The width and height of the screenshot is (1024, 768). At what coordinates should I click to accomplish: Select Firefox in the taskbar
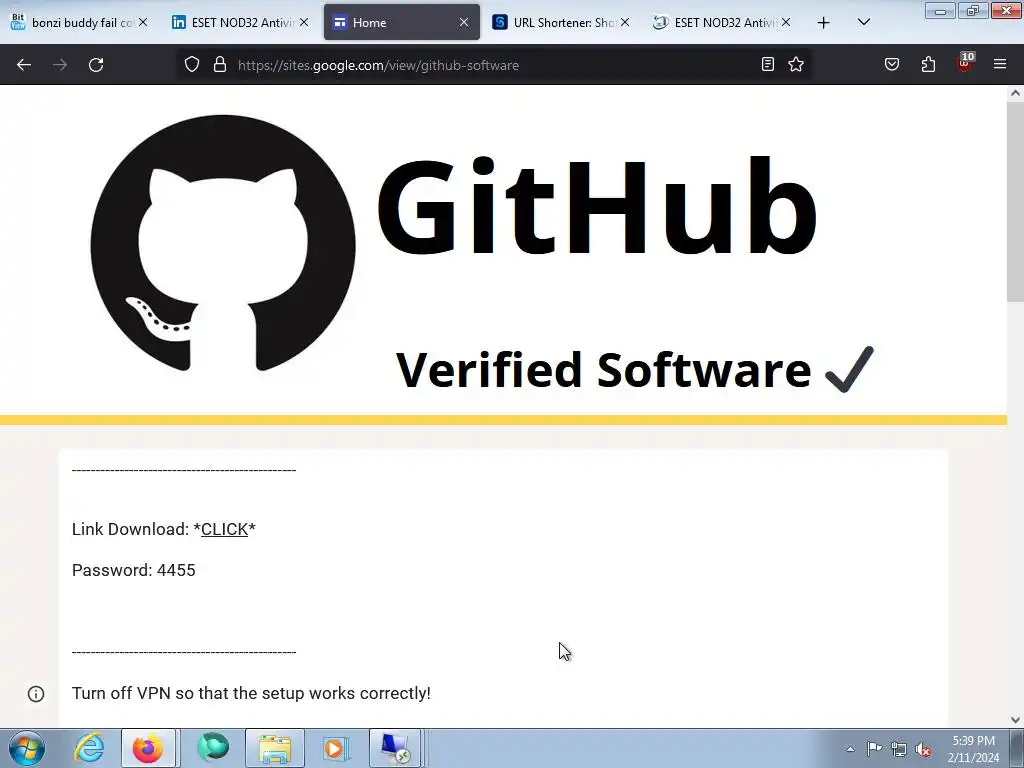(x=148, y=748)
